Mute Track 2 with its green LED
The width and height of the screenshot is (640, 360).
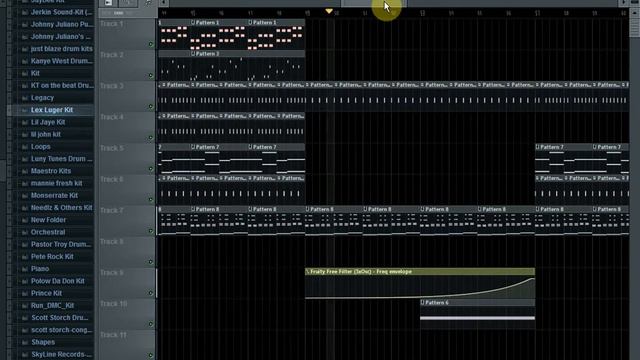coord(151,75)
